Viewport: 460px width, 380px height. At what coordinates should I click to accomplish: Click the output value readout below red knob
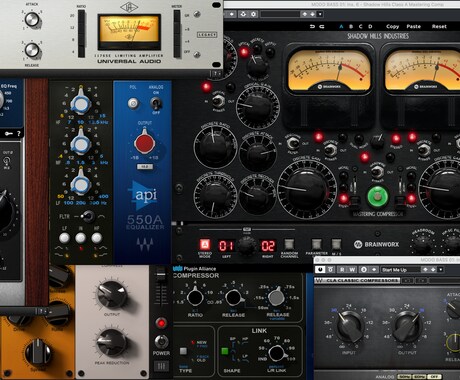tap(145, 167)
